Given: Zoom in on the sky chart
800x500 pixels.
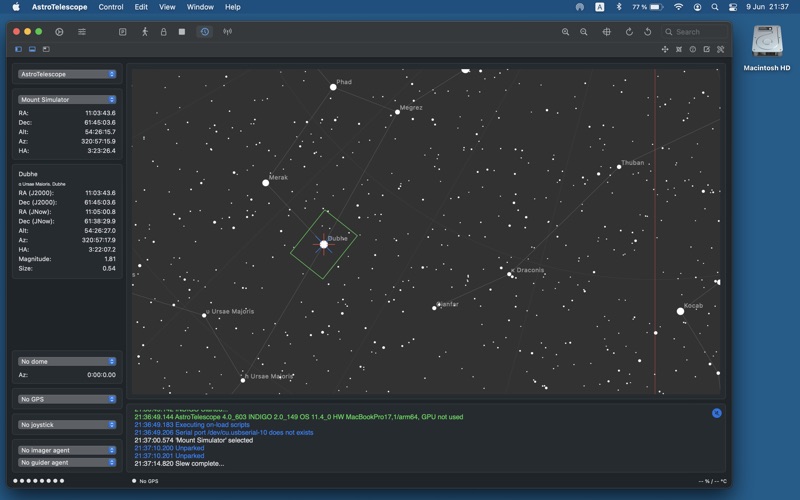Looking at the screenshot, I should [565, 32].
